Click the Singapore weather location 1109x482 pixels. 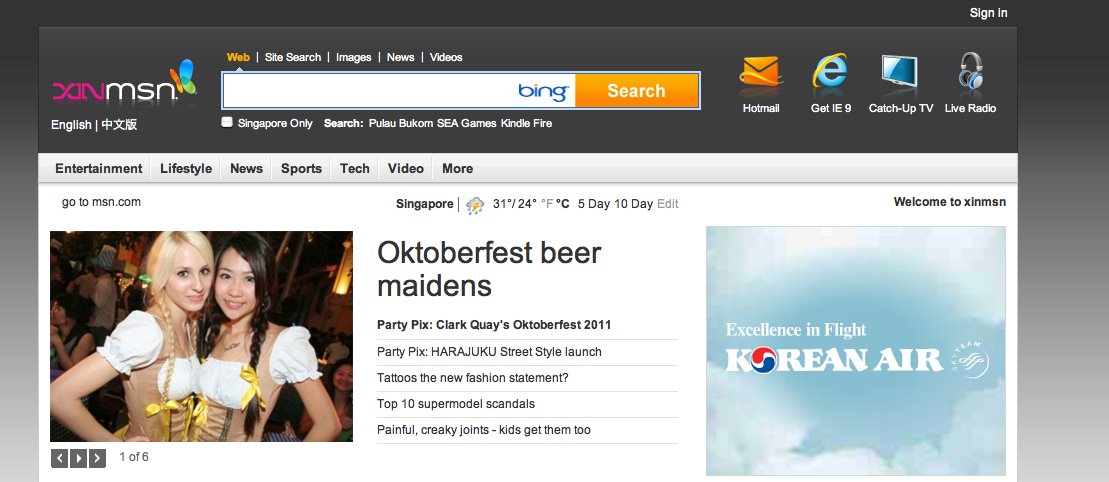point(424,204)
